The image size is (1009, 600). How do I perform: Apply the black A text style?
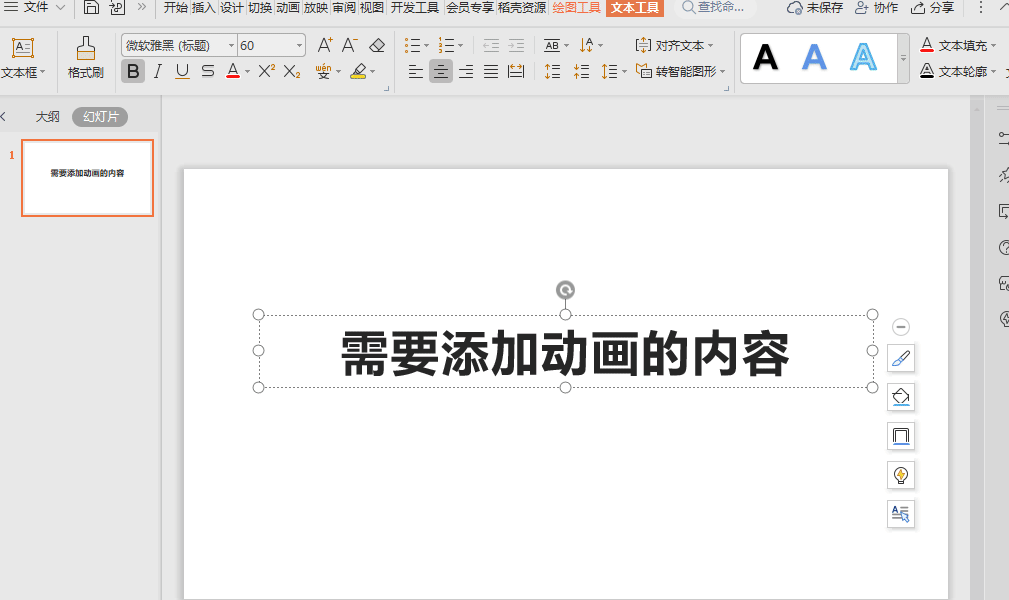[766, 58]
